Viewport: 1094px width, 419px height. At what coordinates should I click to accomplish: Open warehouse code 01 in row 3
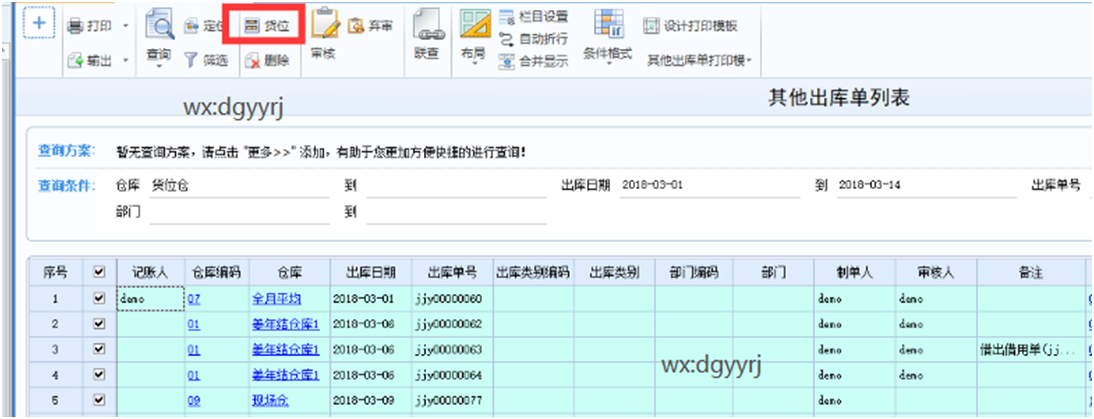tap(194, 350)
